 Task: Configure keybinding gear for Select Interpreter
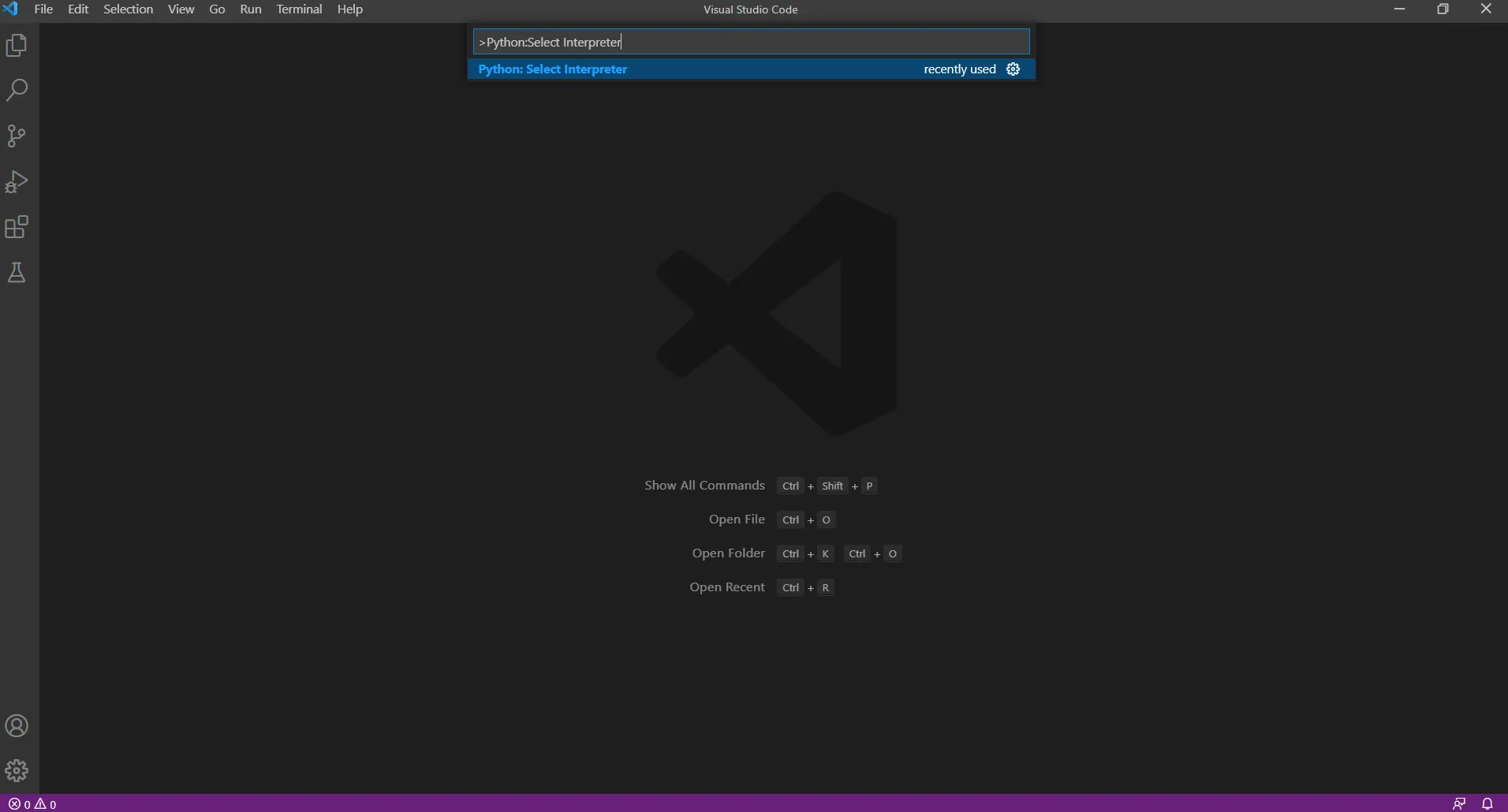[1013, 69]
